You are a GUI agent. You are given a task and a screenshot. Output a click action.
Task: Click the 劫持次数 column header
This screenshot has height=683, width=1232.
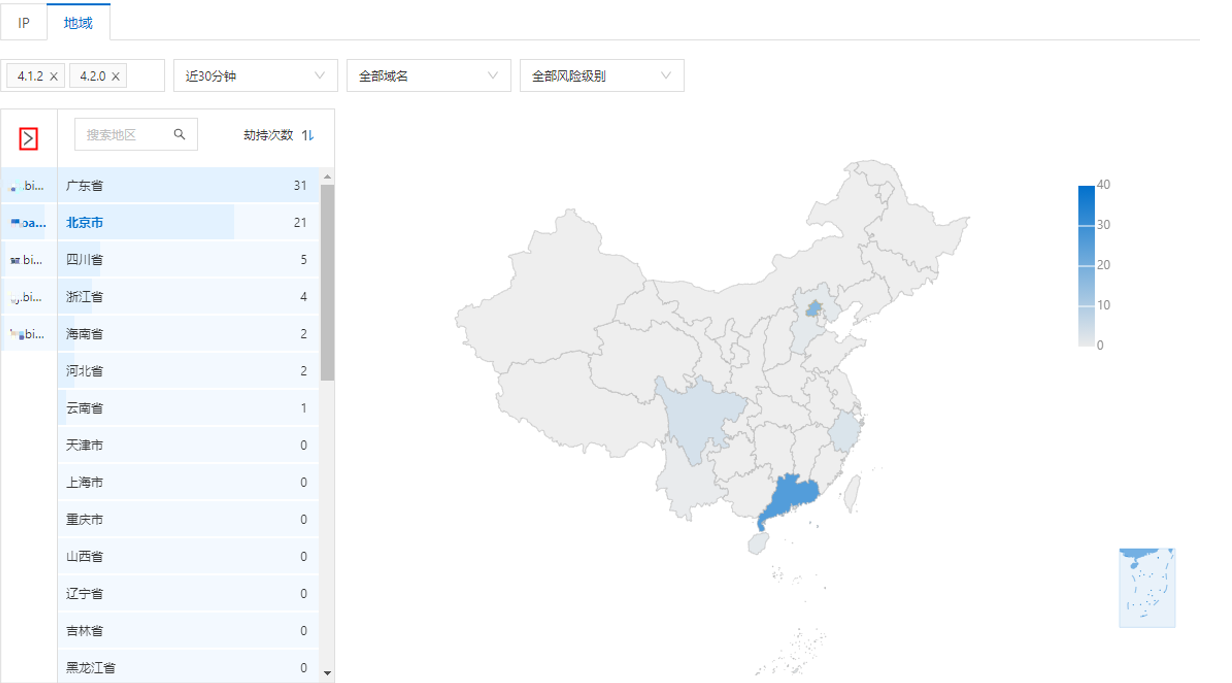268,135
